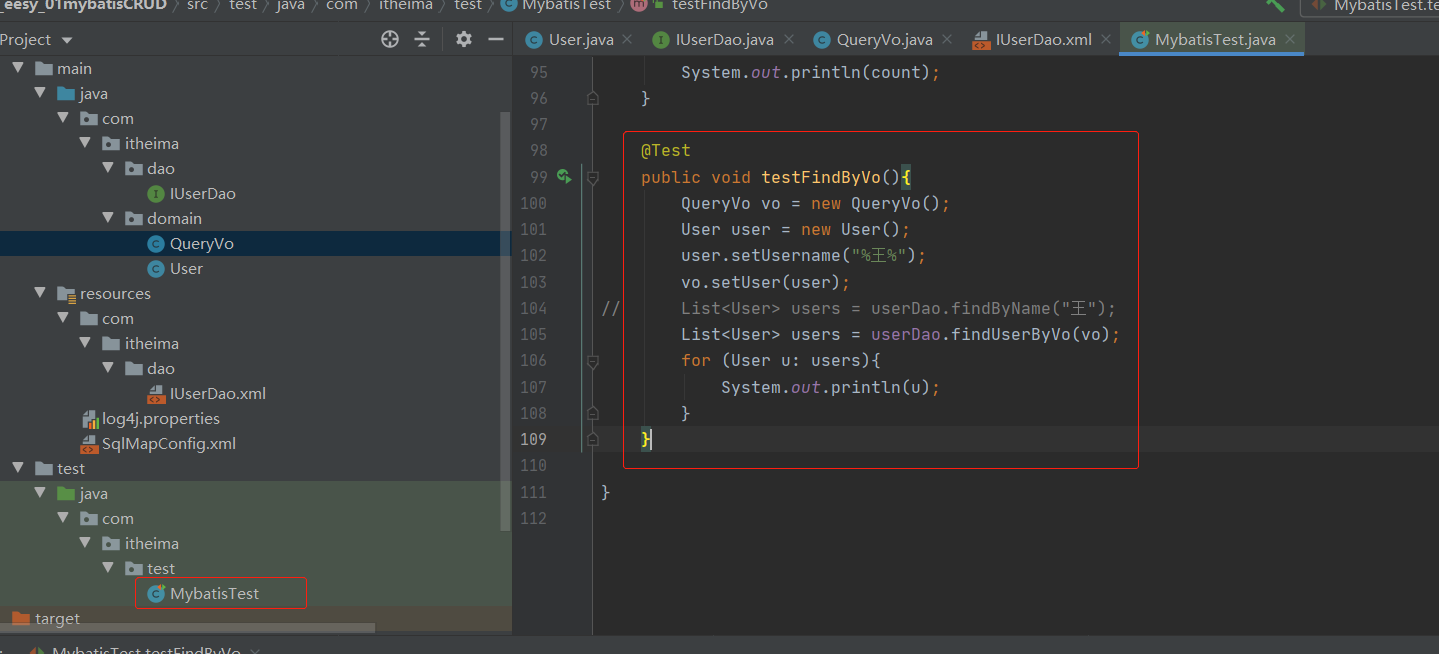The image size is (1439, 654).
Task: Select com package under test java
Action: 118,518
